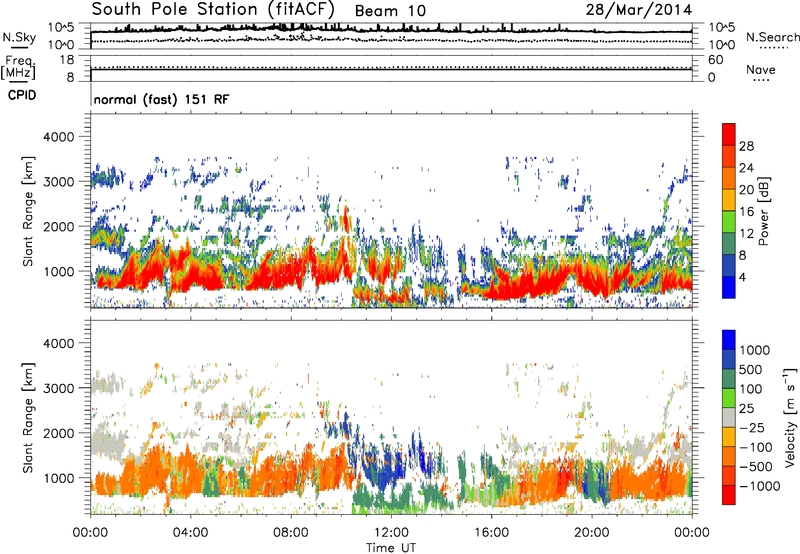The height and width of the screenshot is (554, 800).
Task: Click the 'Freq. [MHz]' axis label
Action: pyautogui.click(x=19, y=67)
